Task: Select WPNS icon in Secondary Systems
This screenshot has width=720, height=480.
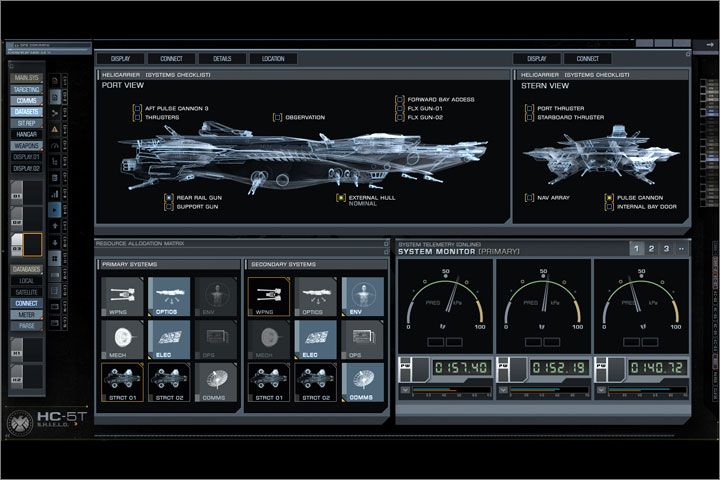Action: point(267,296)
